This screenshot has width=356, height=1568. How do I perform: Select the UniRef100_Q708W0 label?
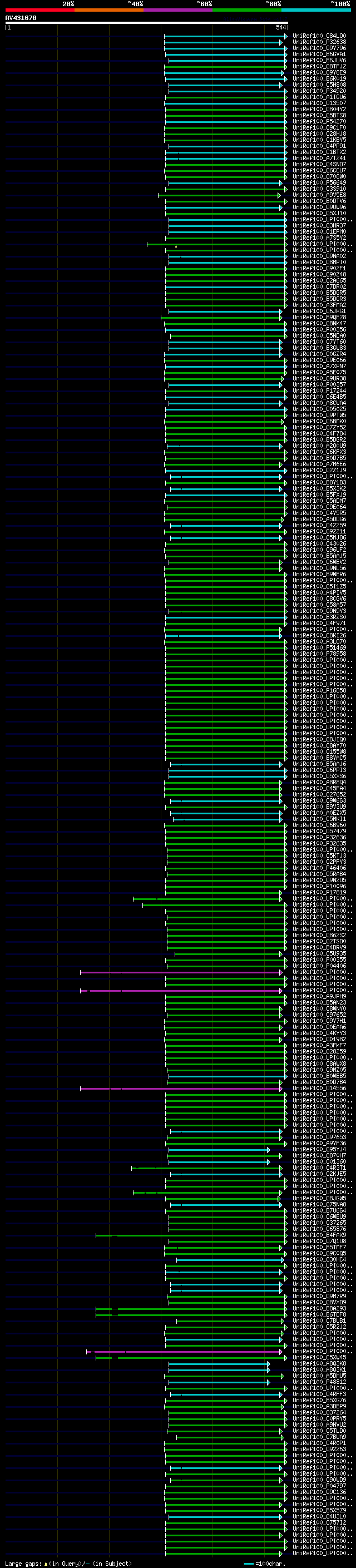click(x=319, y=176)
